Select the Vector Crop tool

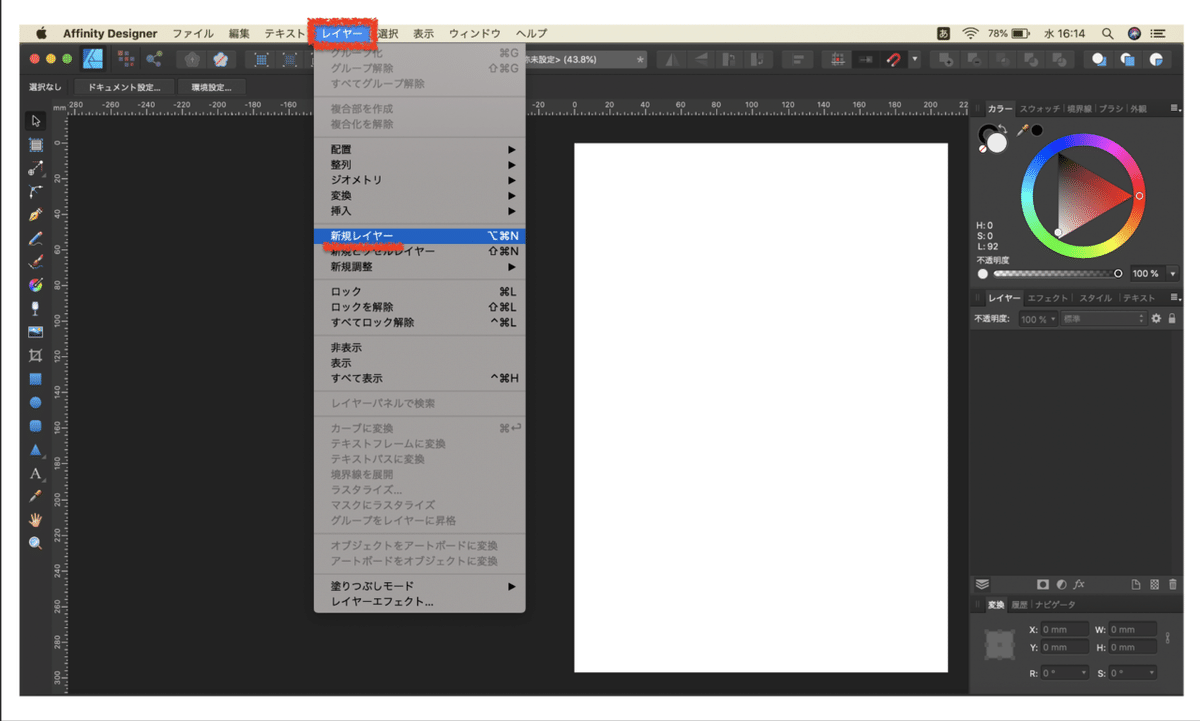tap(35, 355)
